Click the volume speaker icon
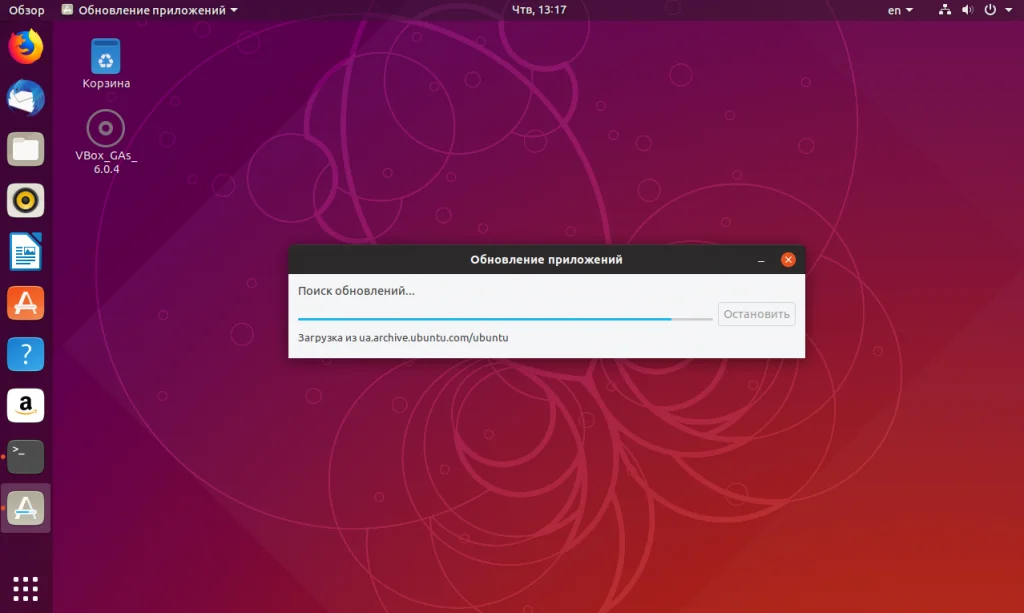 click(967, 10)
